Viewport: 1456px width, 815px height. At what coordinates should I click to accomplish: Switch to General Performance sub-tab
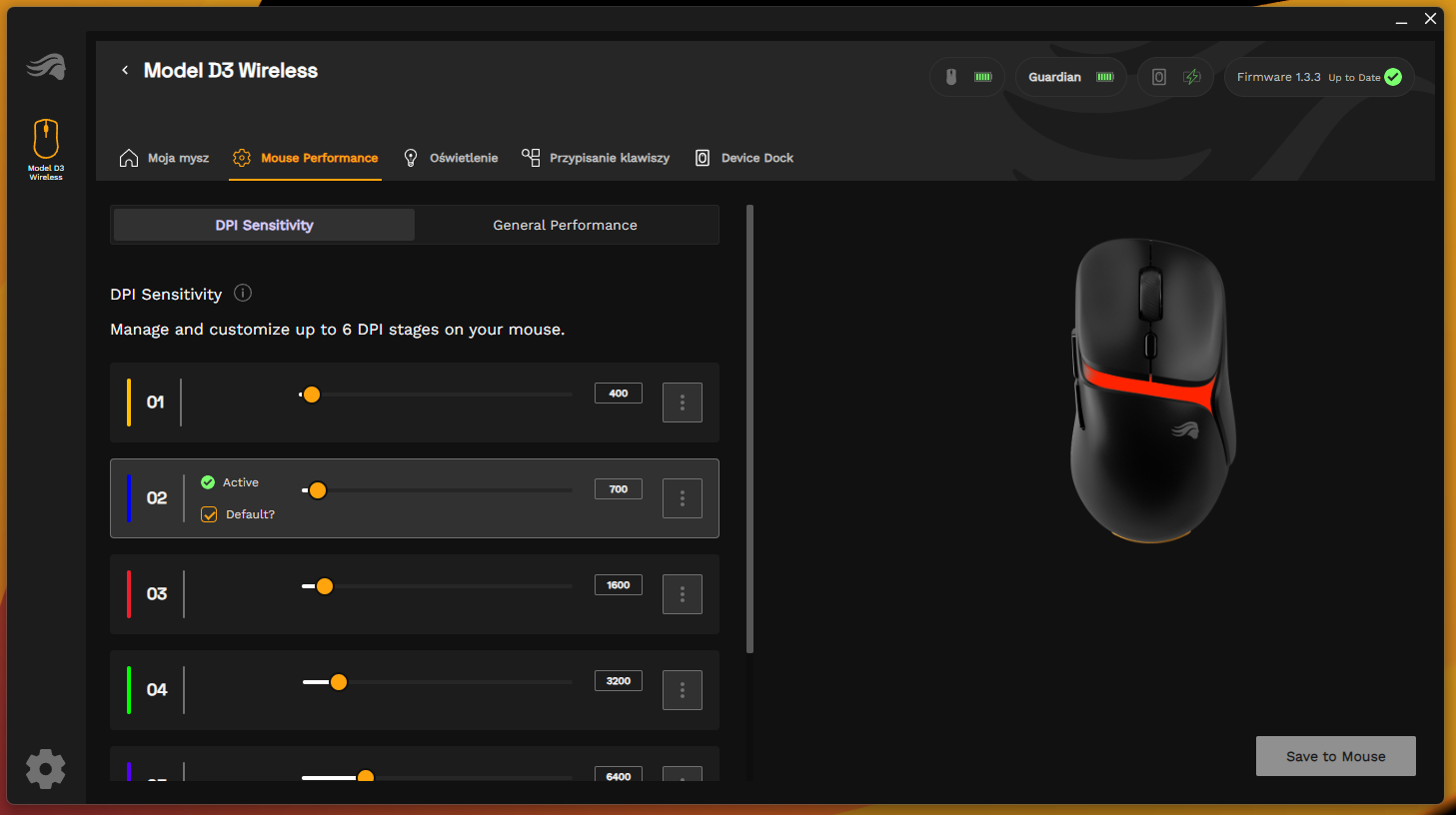click(x=565, y=225)
